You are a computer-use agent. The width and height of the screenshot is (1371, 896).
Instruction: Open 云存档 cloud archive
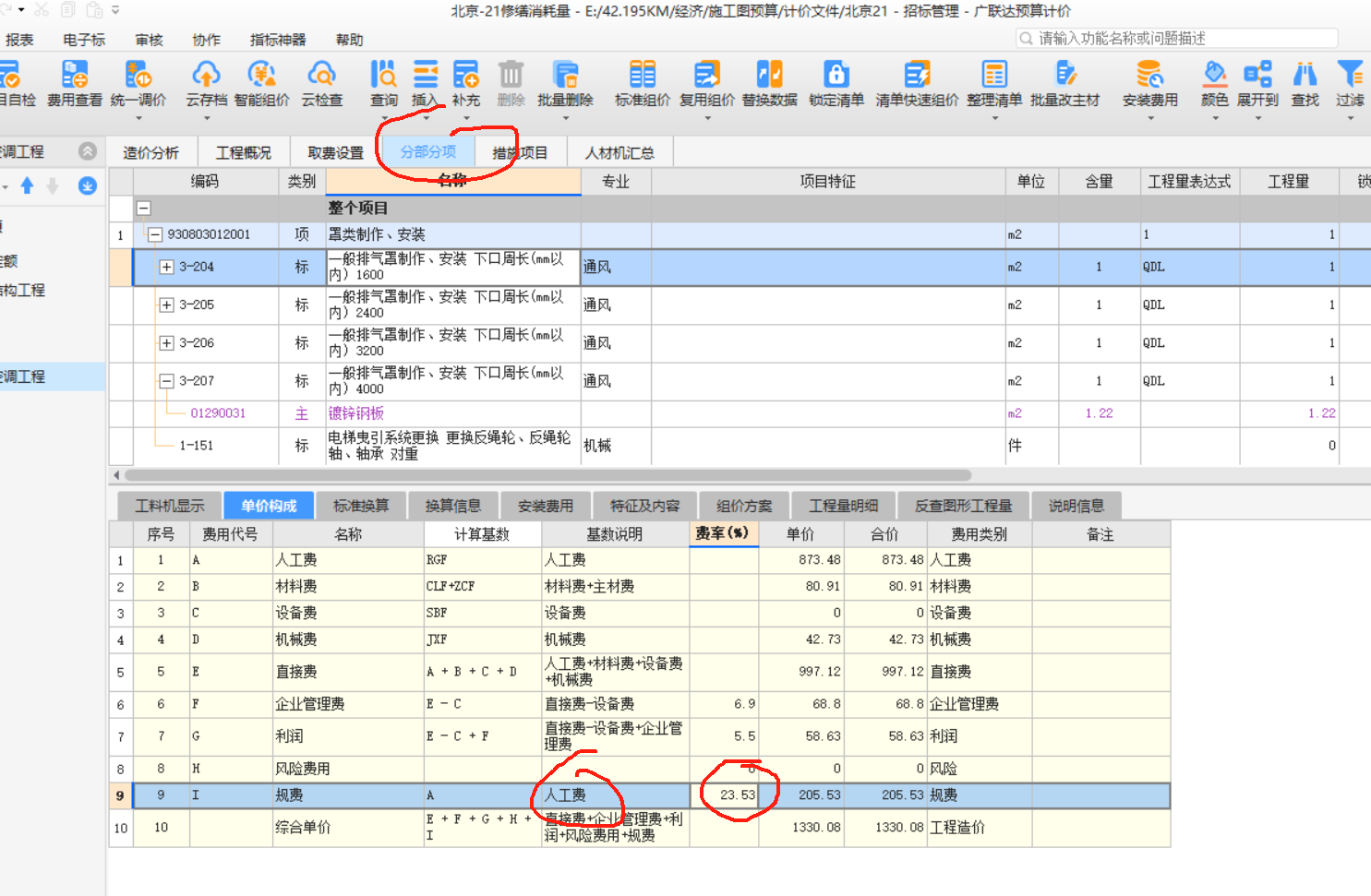(x=206, y=83)
